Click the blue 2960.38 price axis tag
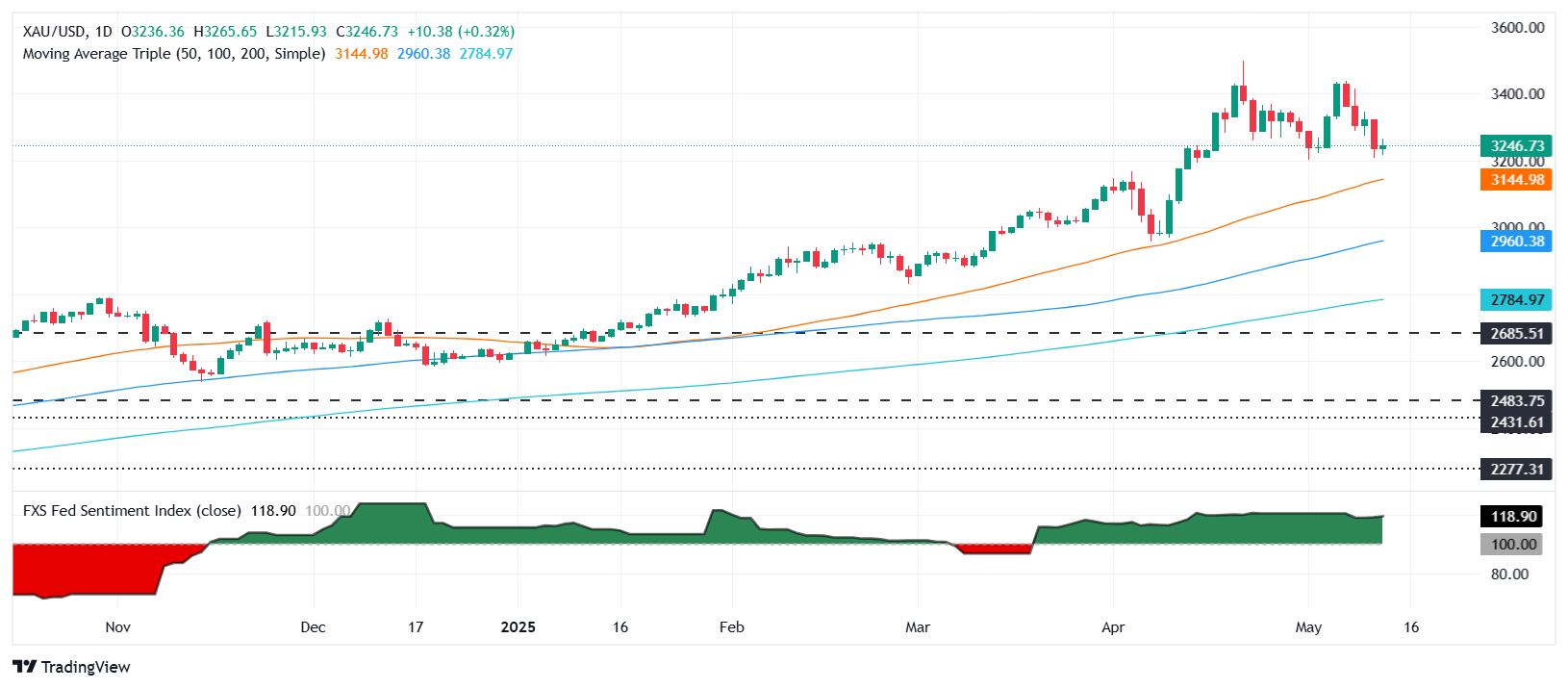 coord(1516,242)
